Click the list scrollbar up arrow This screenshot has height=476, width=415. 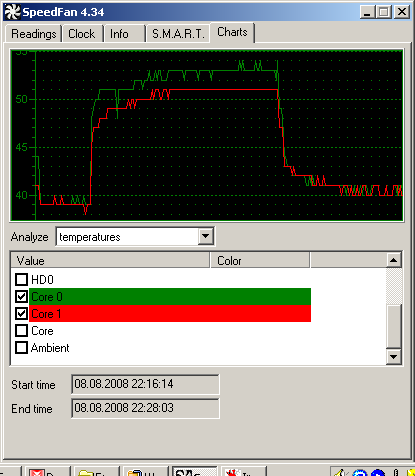click(x=394, y=260)
